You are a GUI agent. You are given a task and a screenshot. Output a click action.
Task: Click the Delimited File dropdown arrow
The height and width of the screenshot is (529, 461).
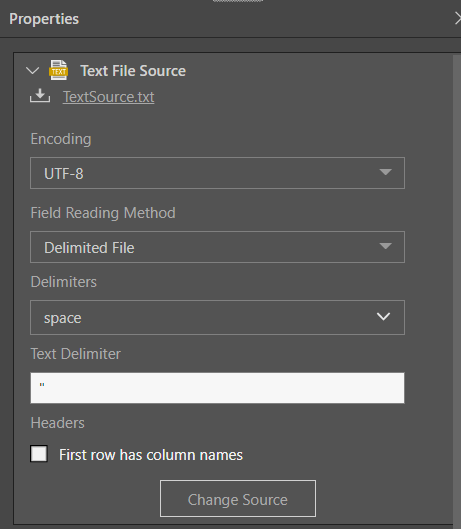coord(385,246)
